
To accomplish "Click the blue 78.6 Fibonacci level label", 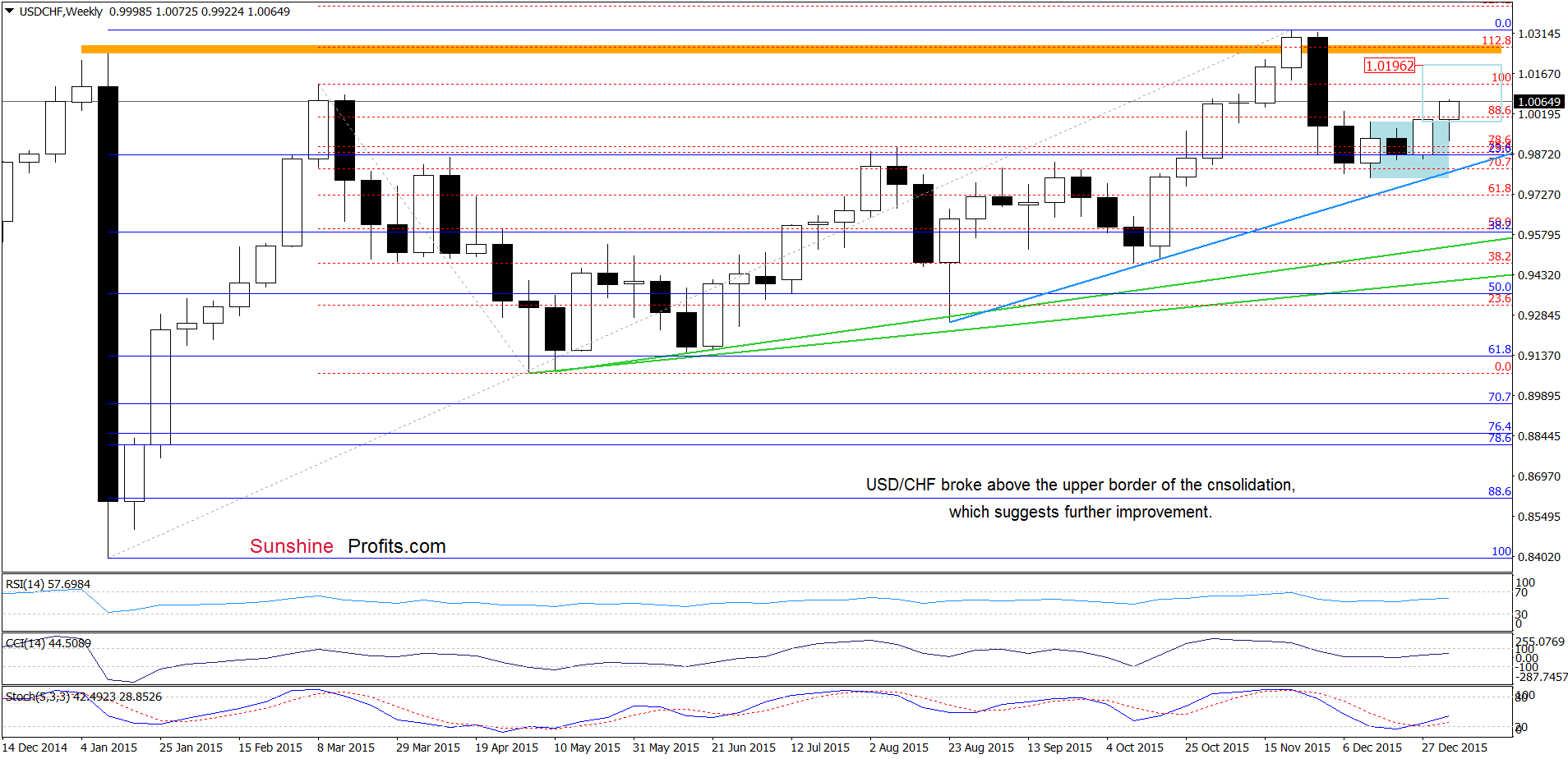I will click(1500, 438).
